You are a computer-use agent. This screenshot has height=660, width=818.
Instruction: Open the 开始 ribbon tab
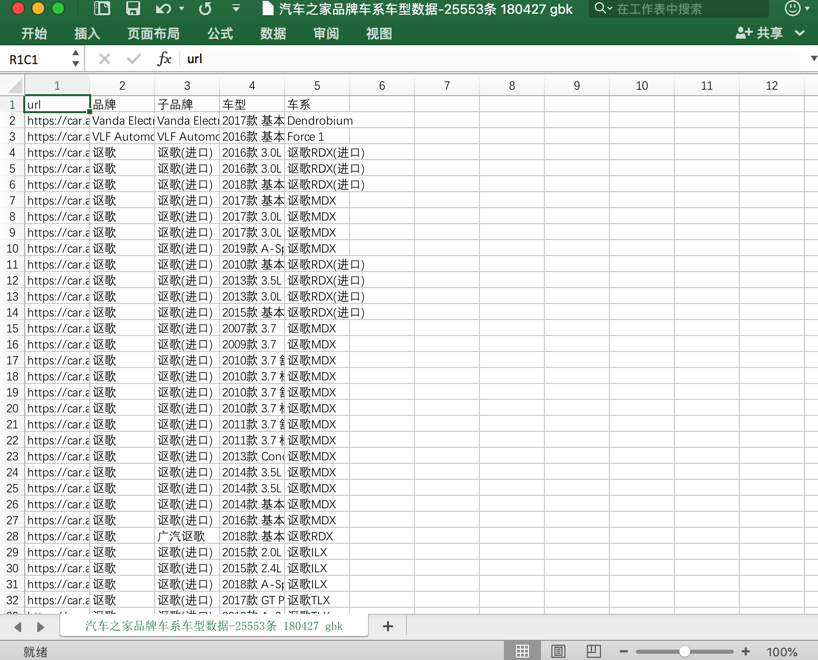34,33
